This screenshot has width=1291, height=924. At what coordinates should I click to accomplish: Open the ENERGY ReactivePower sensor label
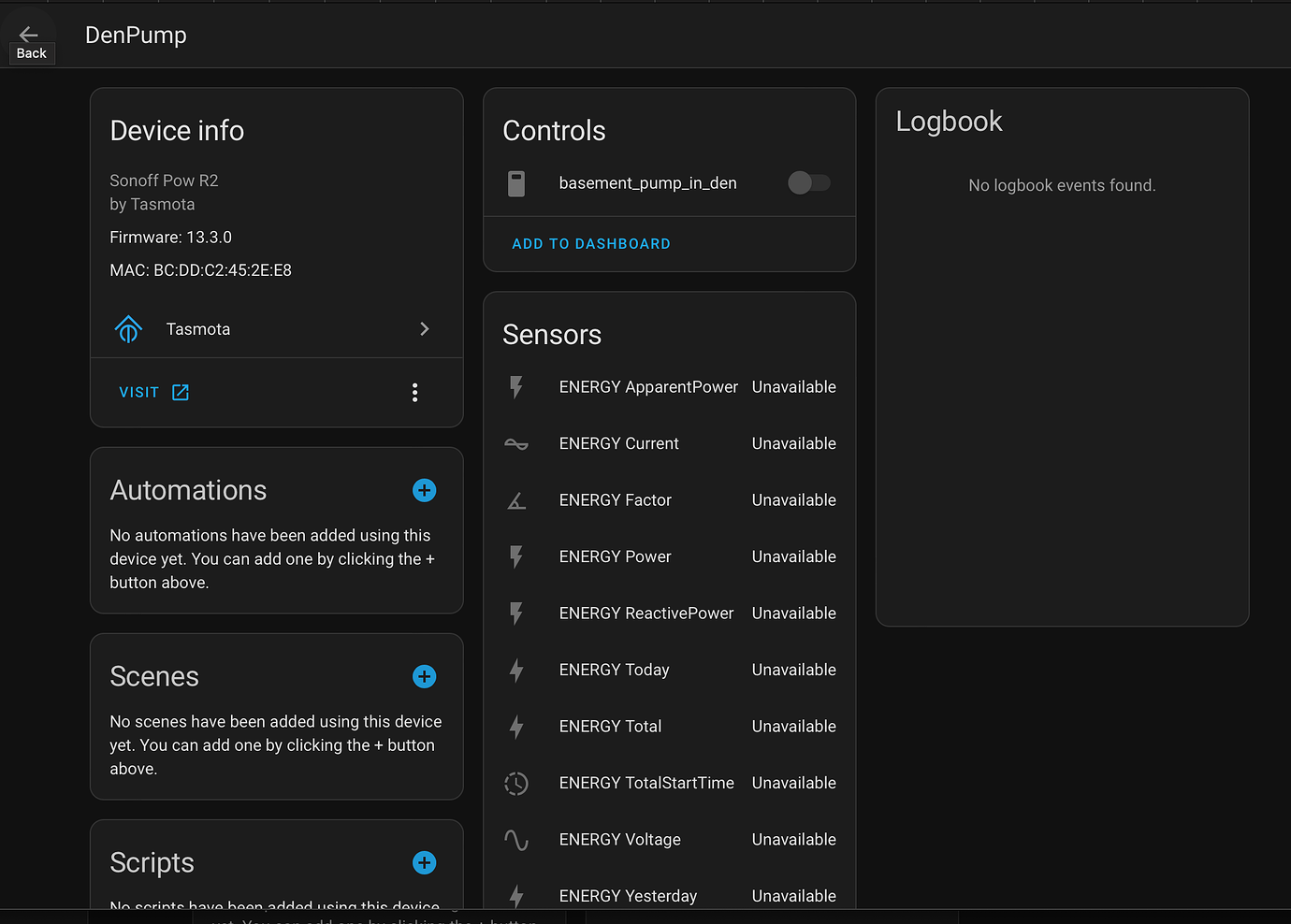click(646, 614)
